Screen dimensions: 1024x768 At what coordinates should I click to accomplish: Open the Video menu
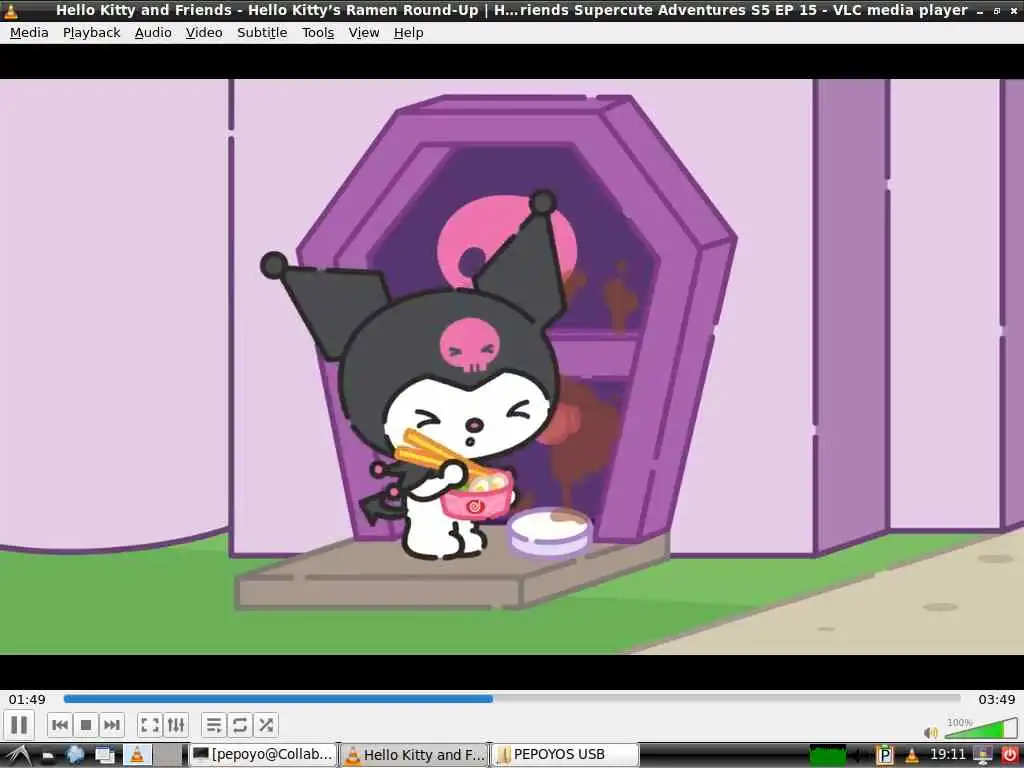click(x=204, y=33)
